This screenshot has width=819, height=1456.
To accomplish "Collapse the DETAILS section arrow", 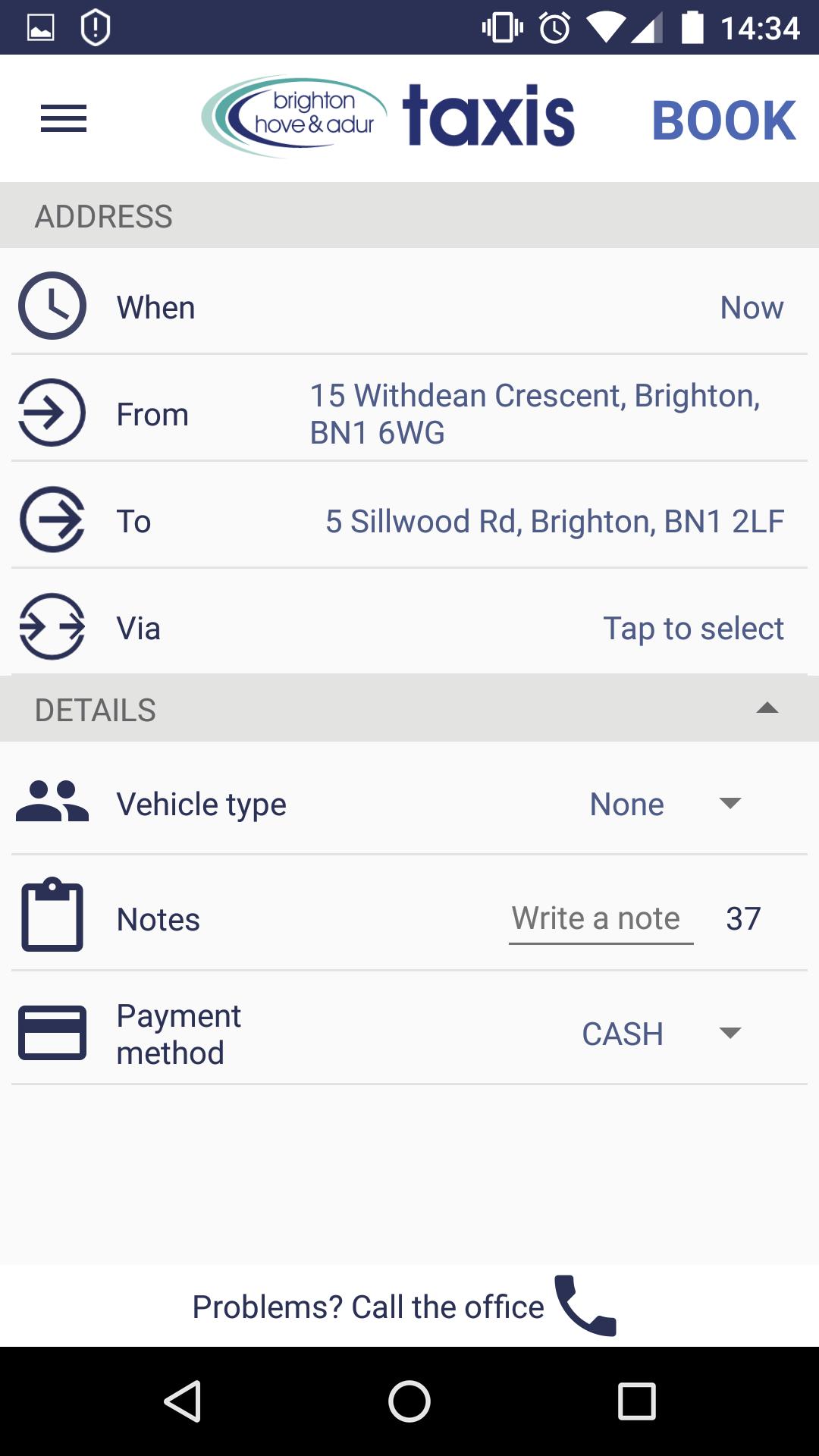I will point(767,709).
